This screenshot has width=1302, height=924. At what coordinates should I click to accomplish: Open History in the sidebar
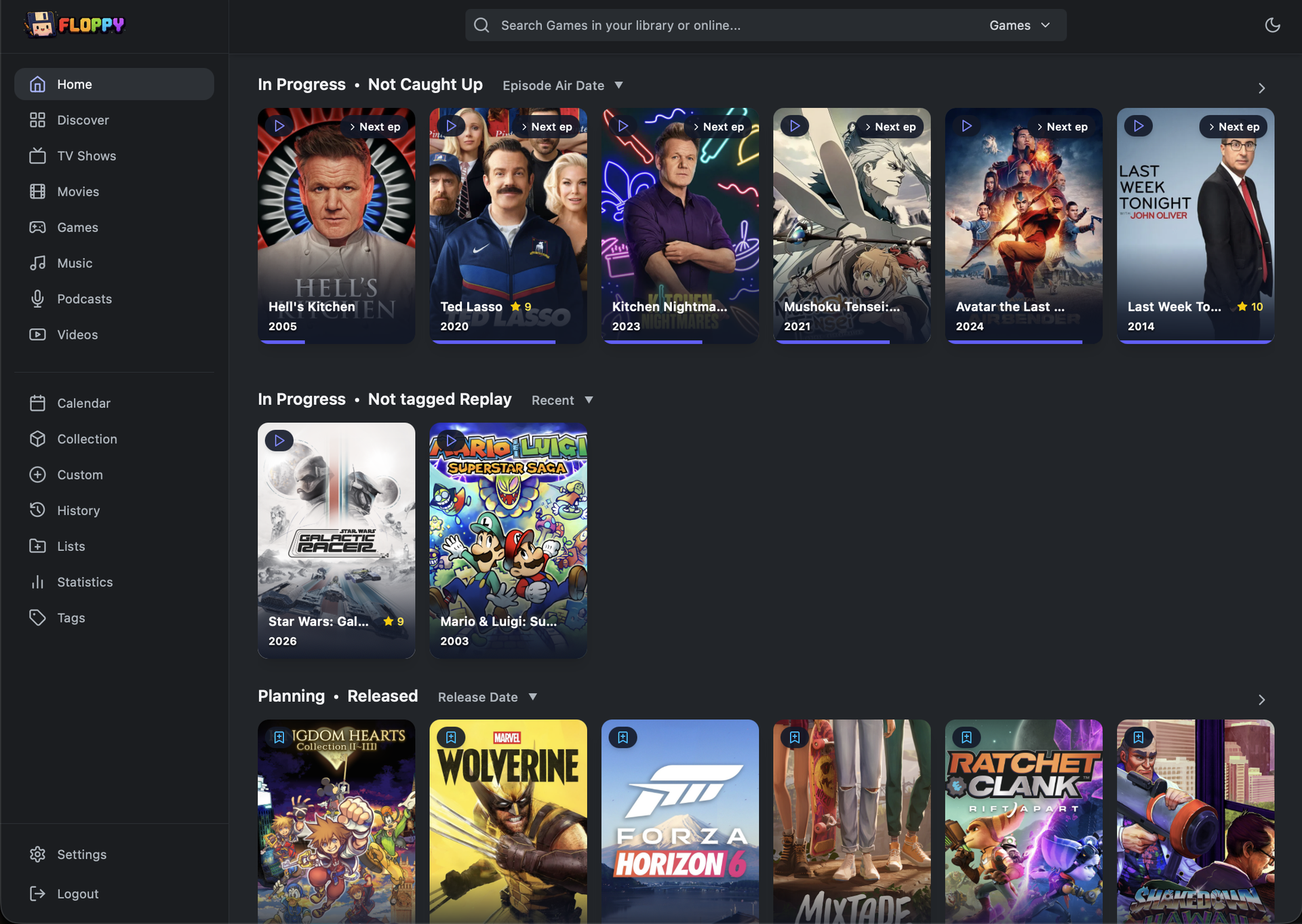[x=114, y=510]
